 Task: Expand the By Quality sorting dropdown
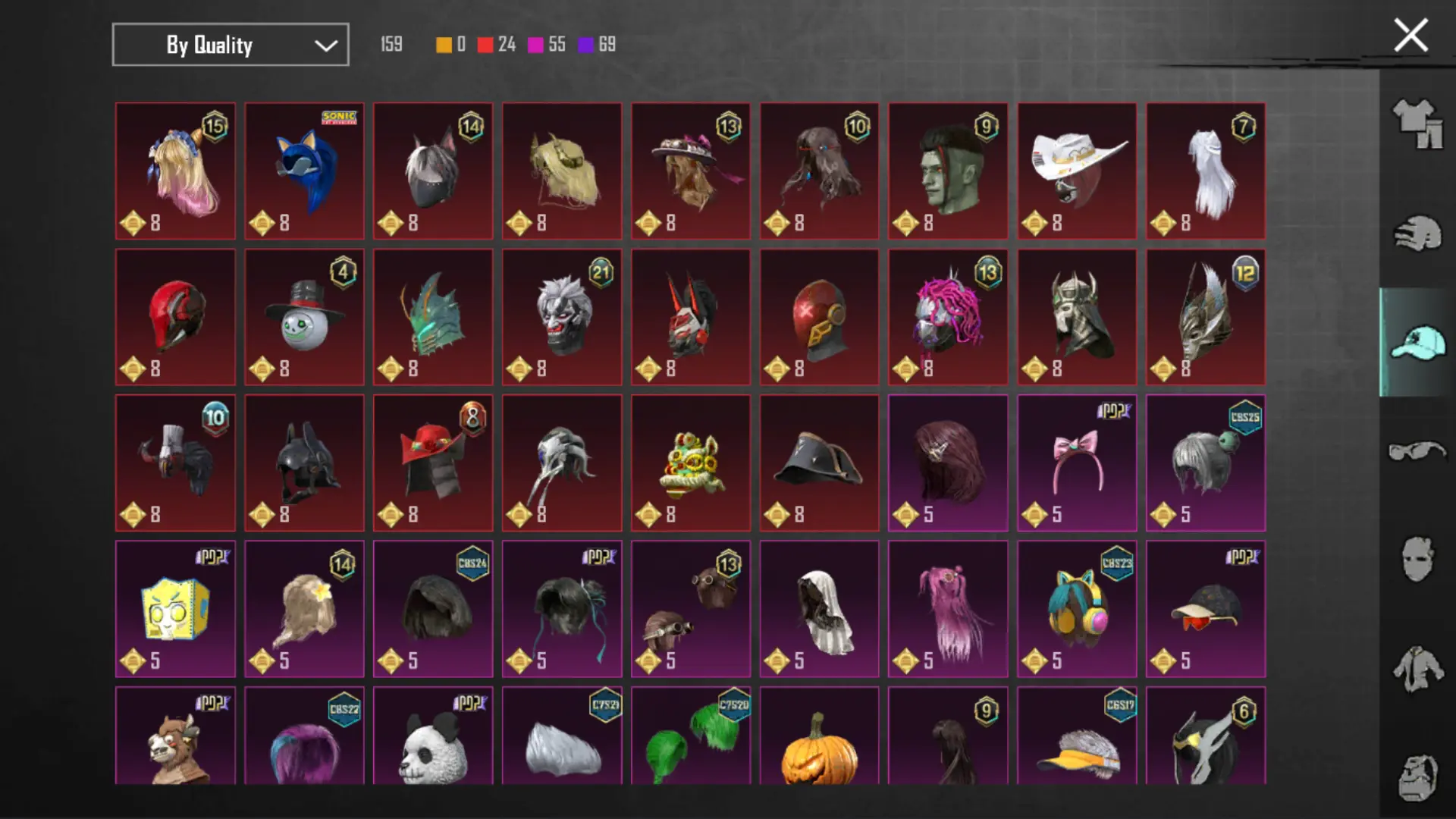(x=231, y=45)
